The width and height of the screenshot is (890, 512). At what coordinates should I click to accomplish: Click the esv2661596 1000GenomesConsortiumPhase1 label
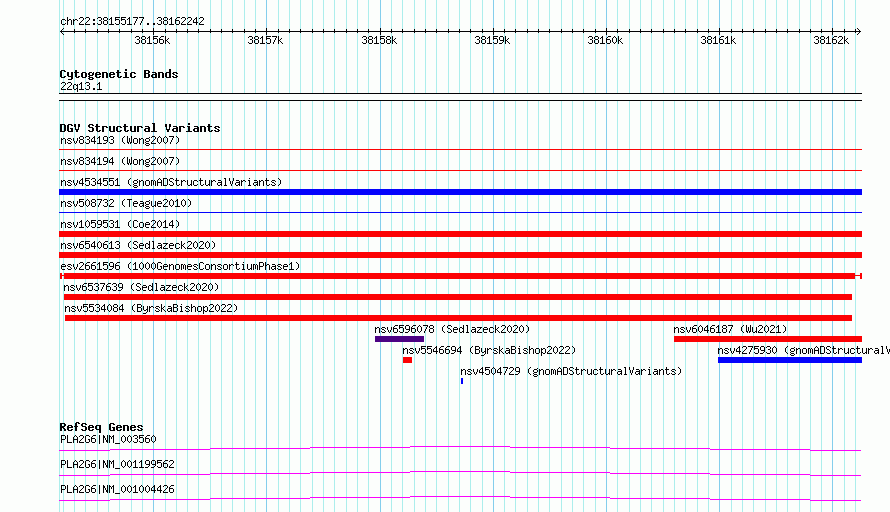click(x=180, y=266)
